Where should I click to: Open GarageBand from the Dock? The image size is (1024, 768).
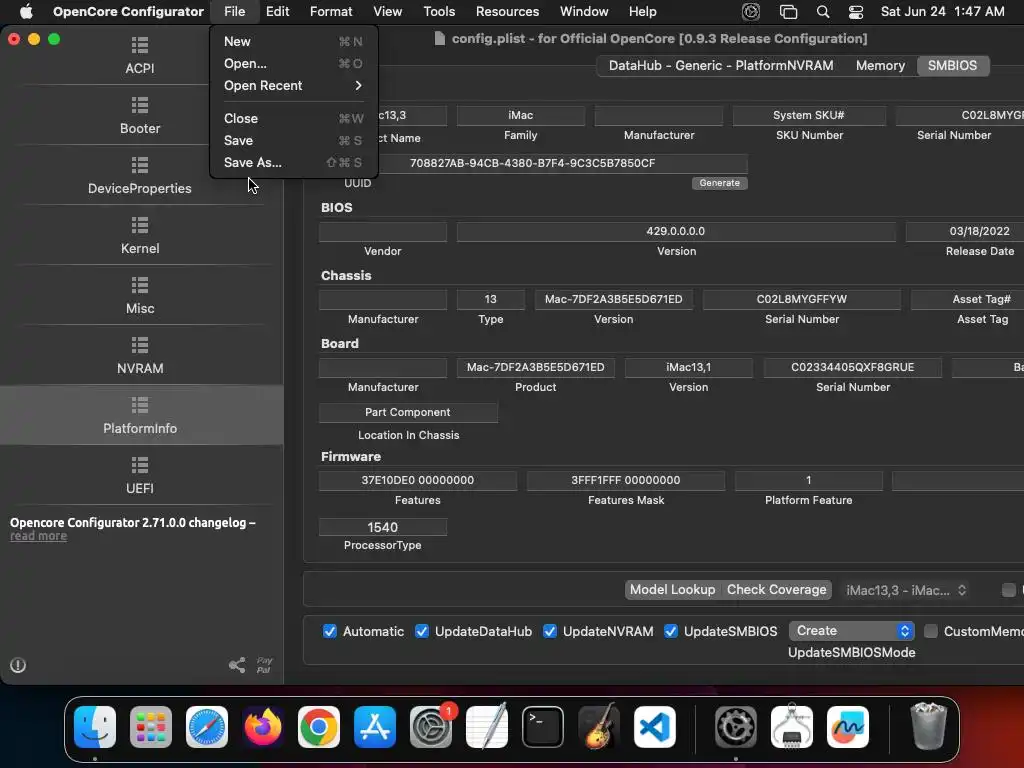coord(599,727)
